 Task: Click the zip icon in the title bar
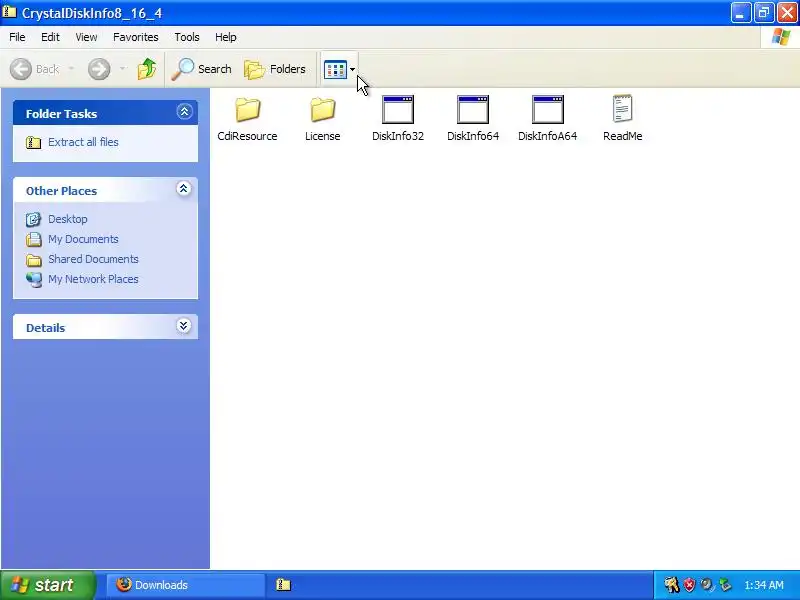(x=9, y=12)
